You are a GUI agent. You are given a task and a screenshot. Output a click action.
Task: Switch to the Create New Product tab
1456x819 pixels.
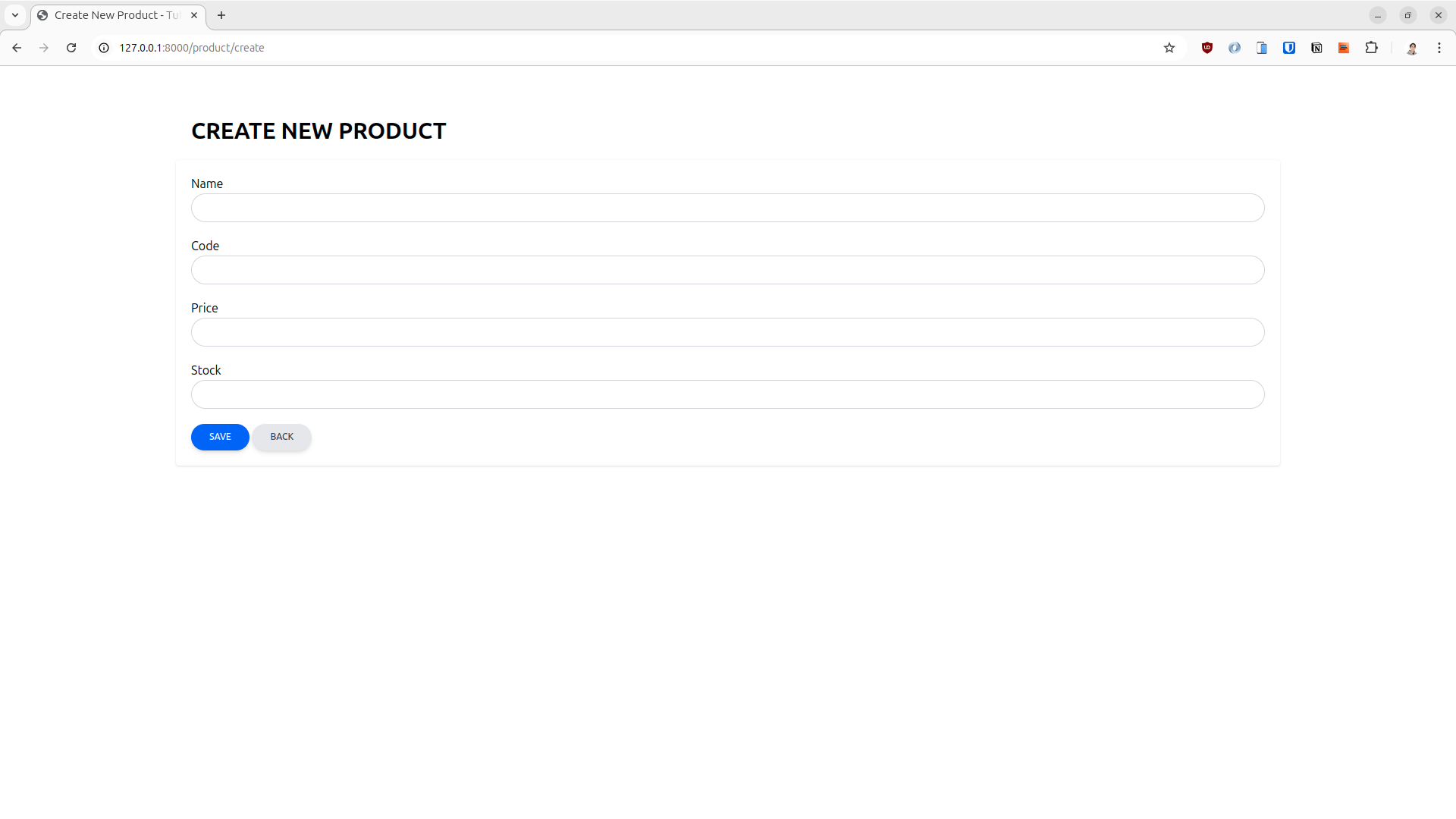tap(114, 15)
